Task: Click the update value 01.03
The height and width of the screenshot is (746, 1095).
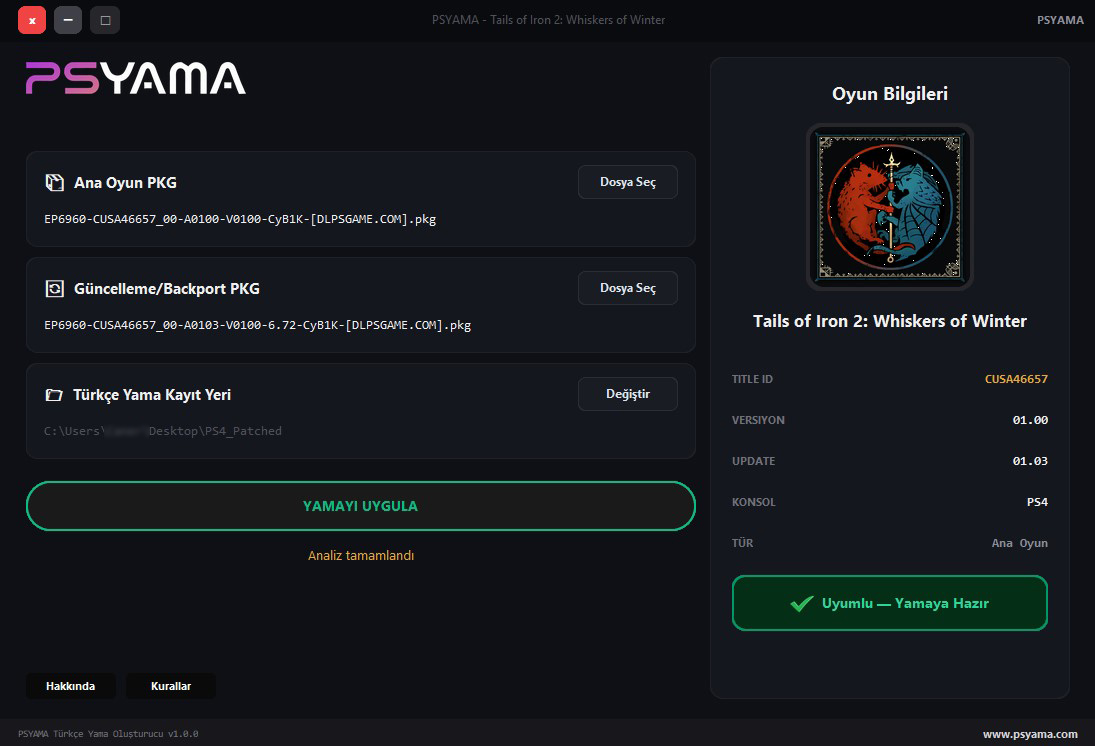Action: point(1030,461)
